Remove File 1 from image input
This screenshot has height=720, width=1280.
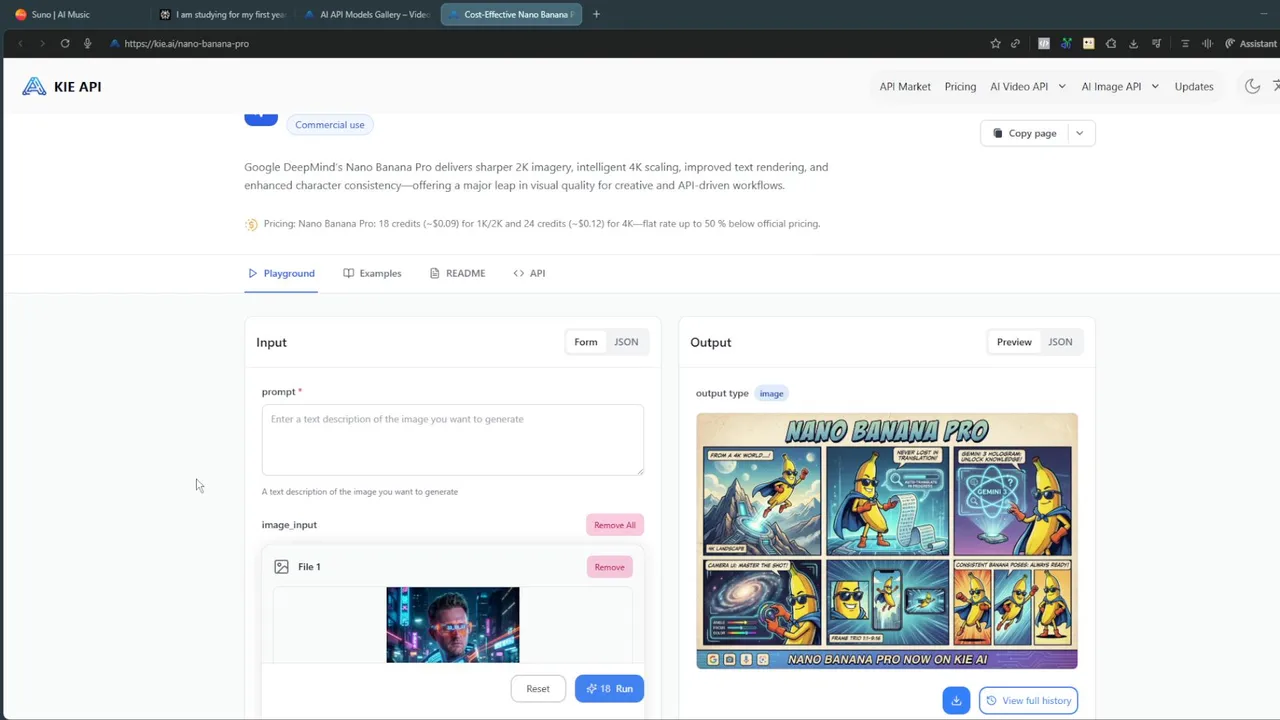pyautogui.click(x=609, y=567)
